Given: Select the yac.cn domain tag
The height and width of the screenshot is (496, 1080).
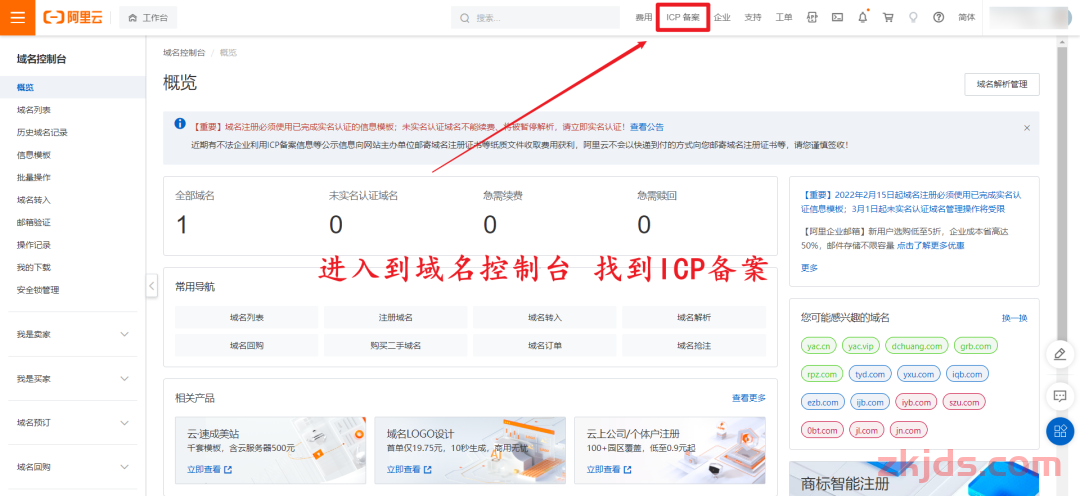Looking at the screenshot, I should coord(819,346).
